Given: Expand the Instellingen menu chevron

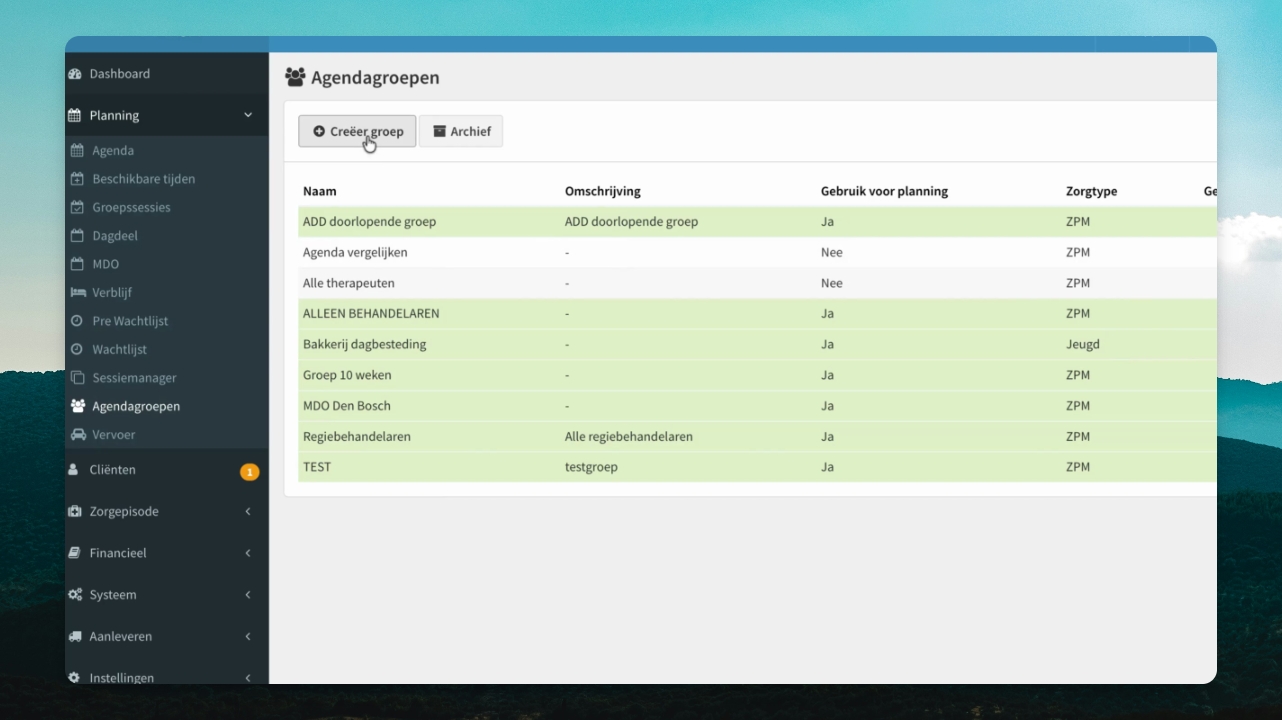Looking at the screenshot, I should (248, 678).
